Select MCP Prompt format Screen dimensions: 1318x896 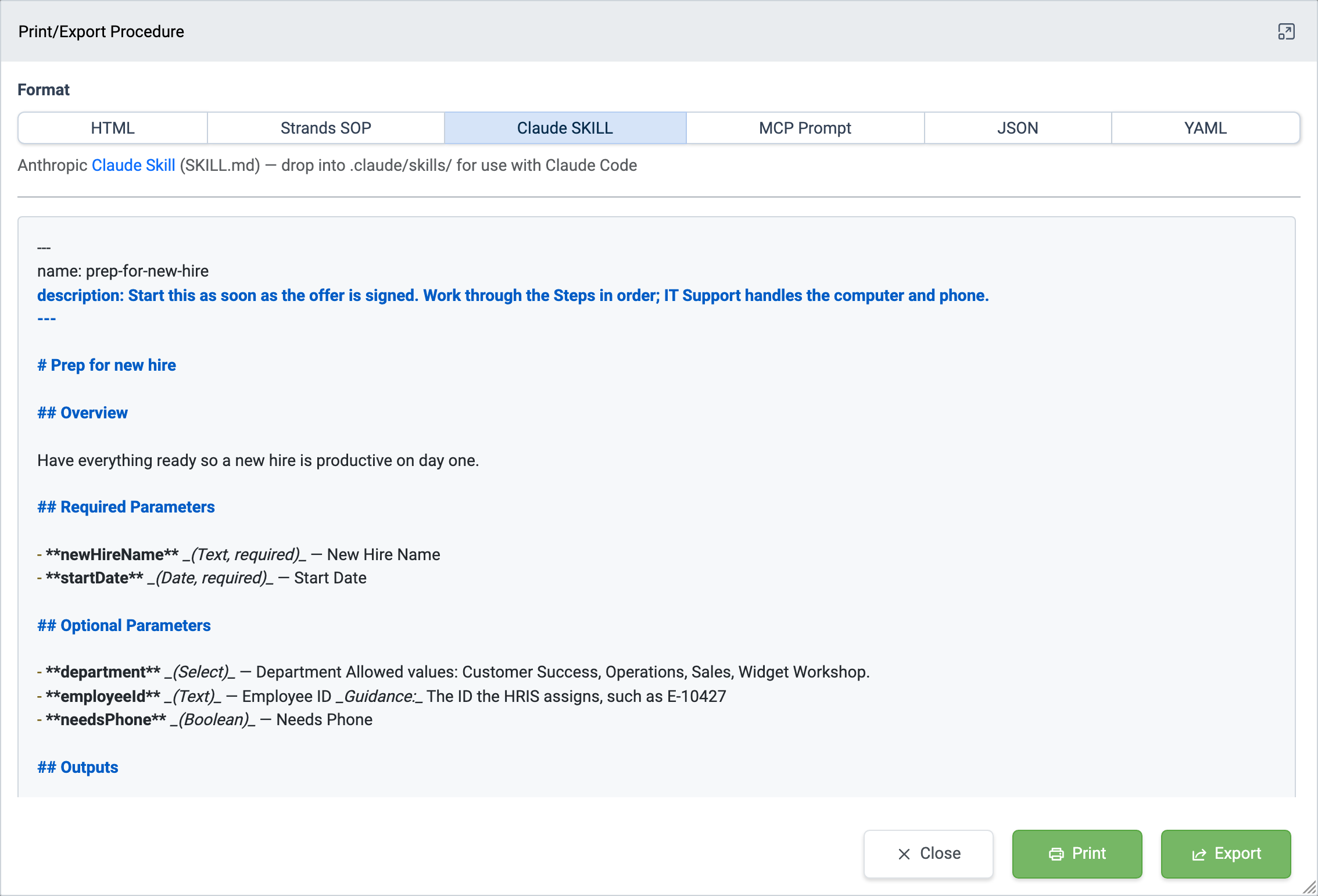pyautogui.click(x=805, y=128)
